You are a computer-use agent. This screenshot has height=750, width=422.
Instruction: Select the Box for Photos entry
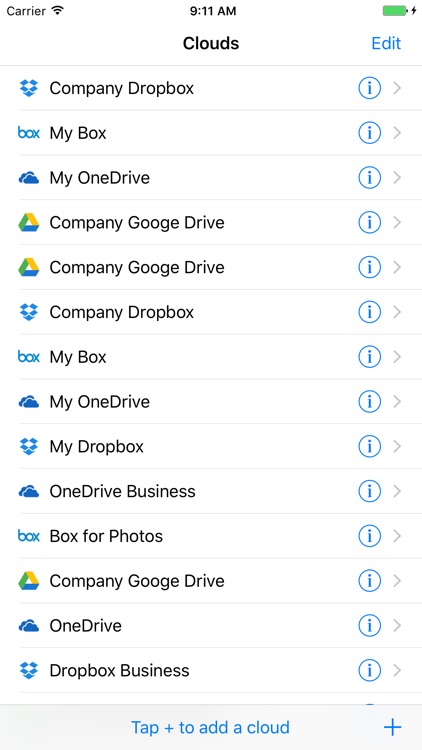pos(211,536)
